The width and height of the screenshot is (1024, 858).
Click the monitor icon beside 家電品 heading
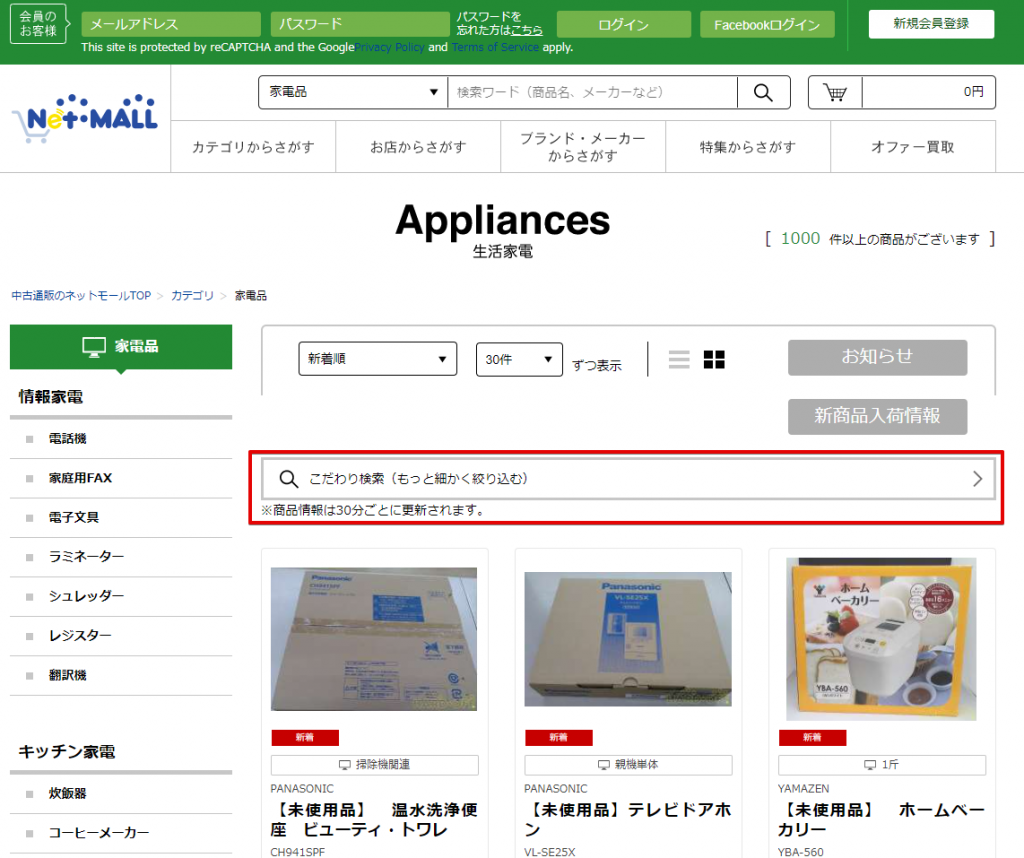click(94, 347)
